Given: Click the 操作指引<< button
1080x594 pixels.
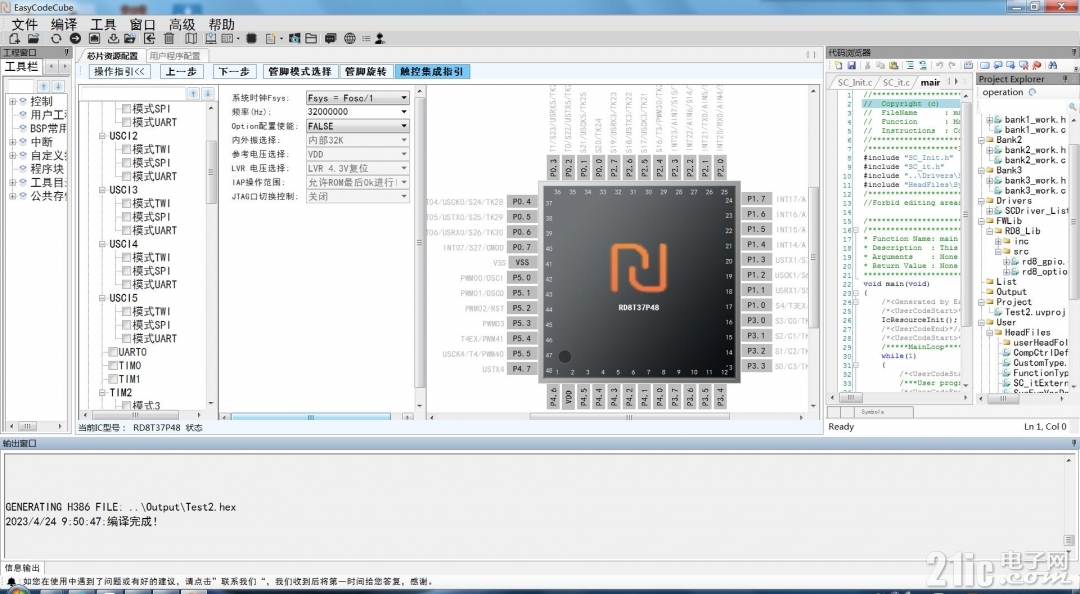Looking at the screenshot, I should tap(120, 72).
